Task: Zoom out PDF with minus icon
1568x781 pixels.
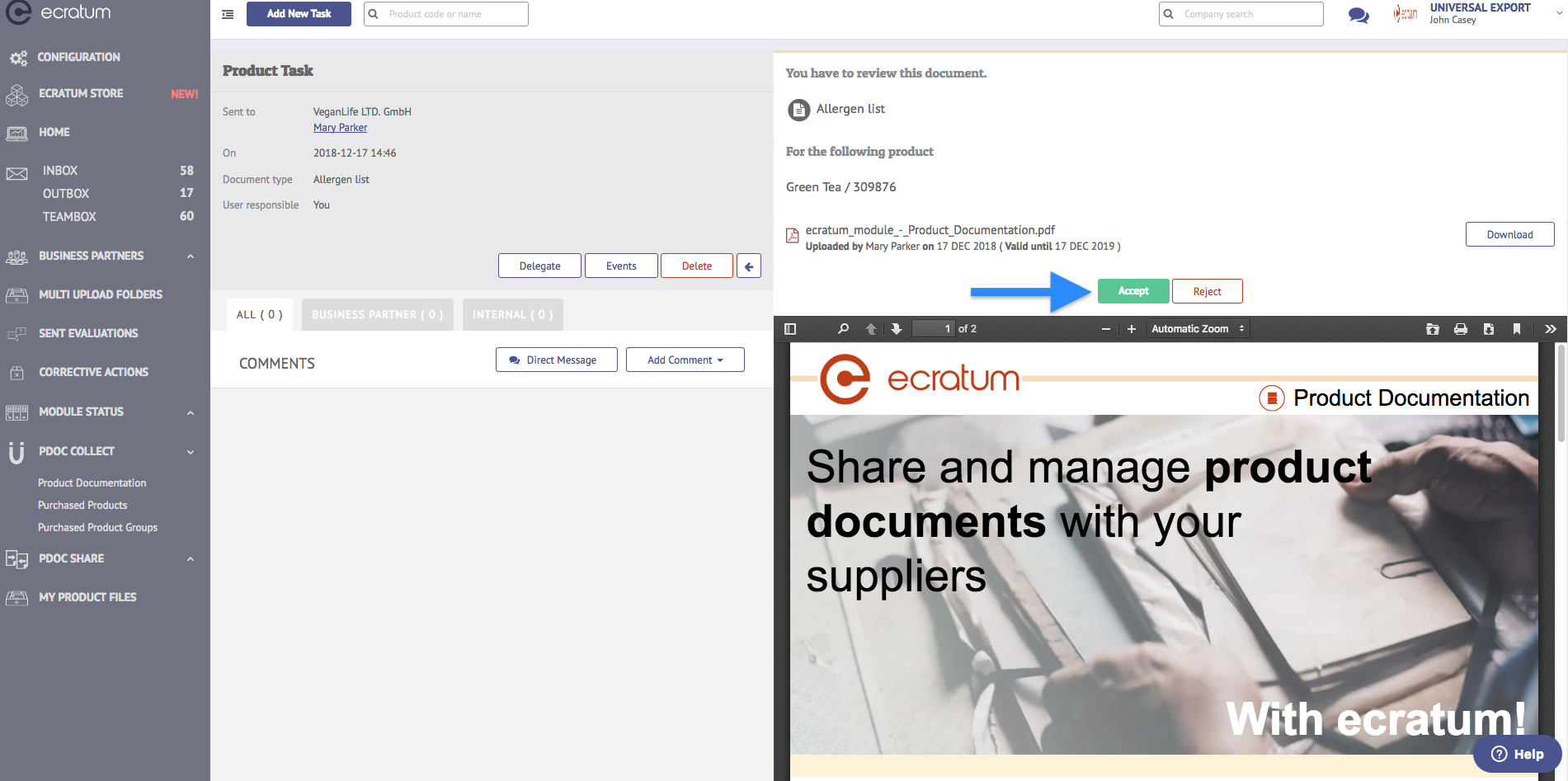Action: (x=1106, y=329)
